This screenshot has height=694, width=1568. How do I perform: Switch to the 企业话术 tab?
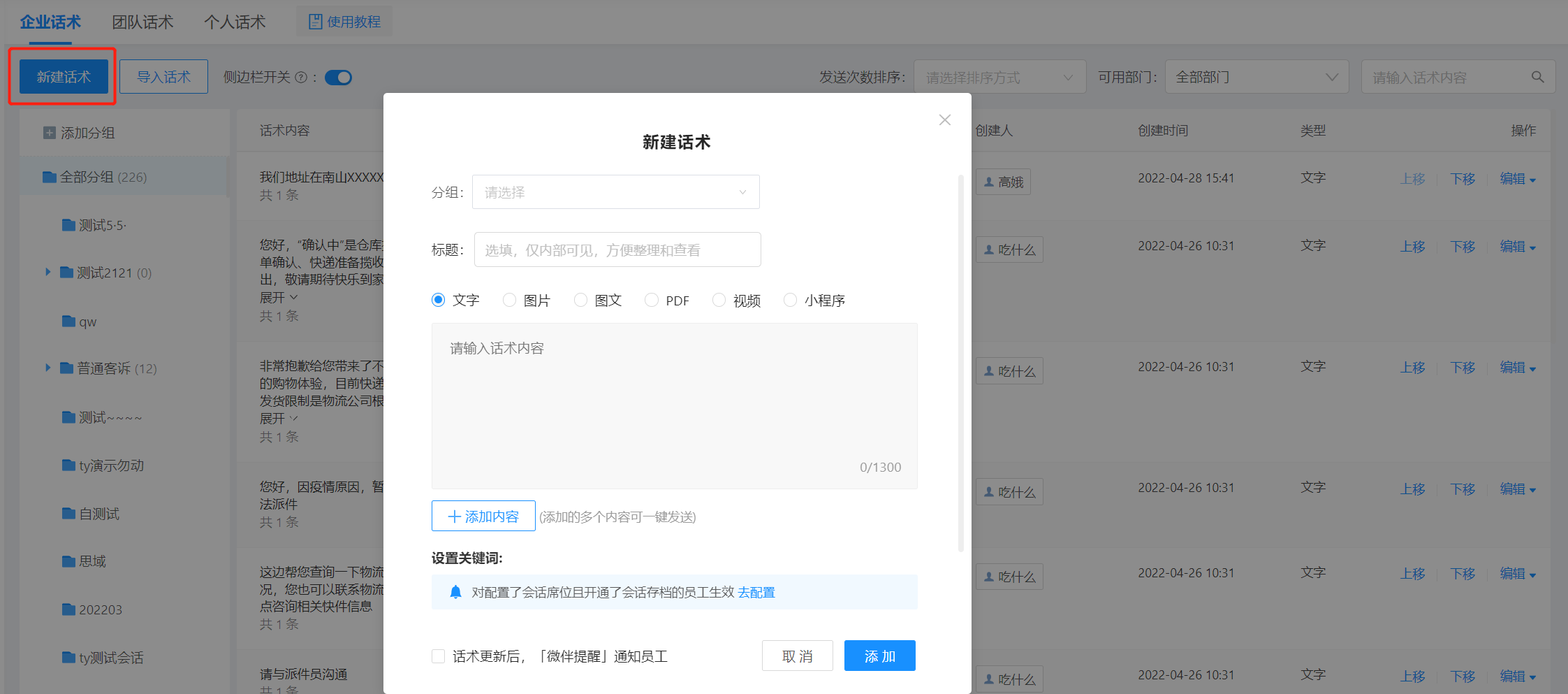point(50,22)
